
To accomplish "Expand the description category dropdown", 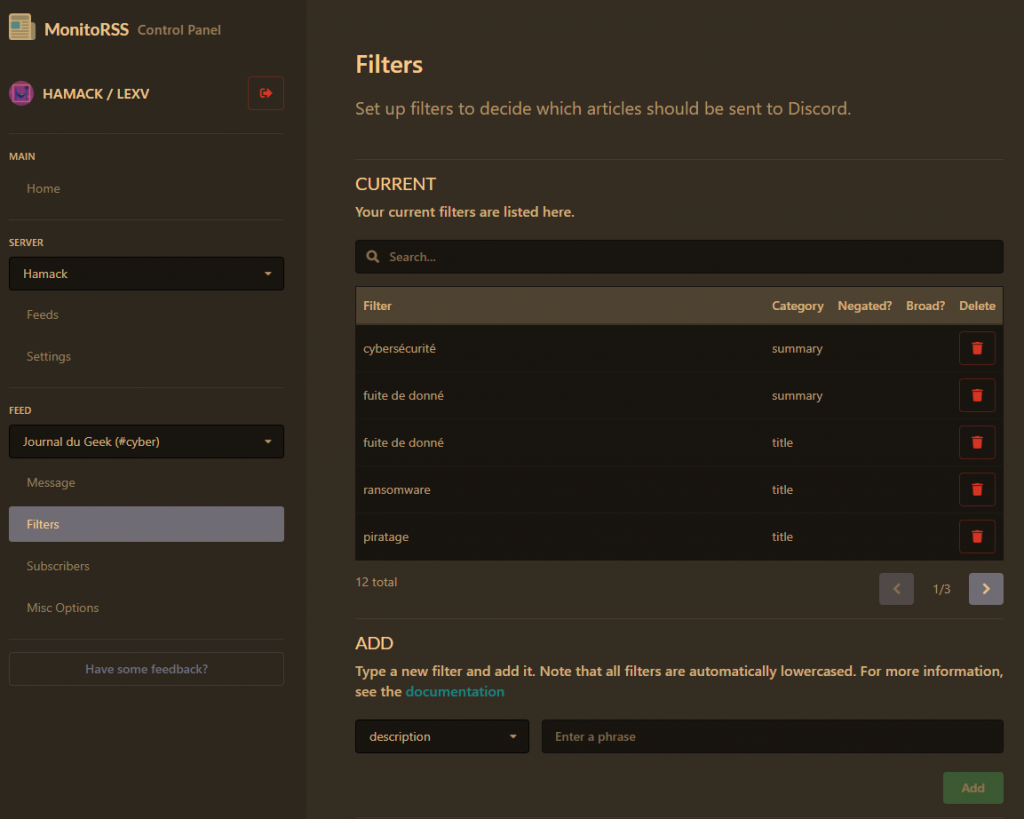I will 441,737.
